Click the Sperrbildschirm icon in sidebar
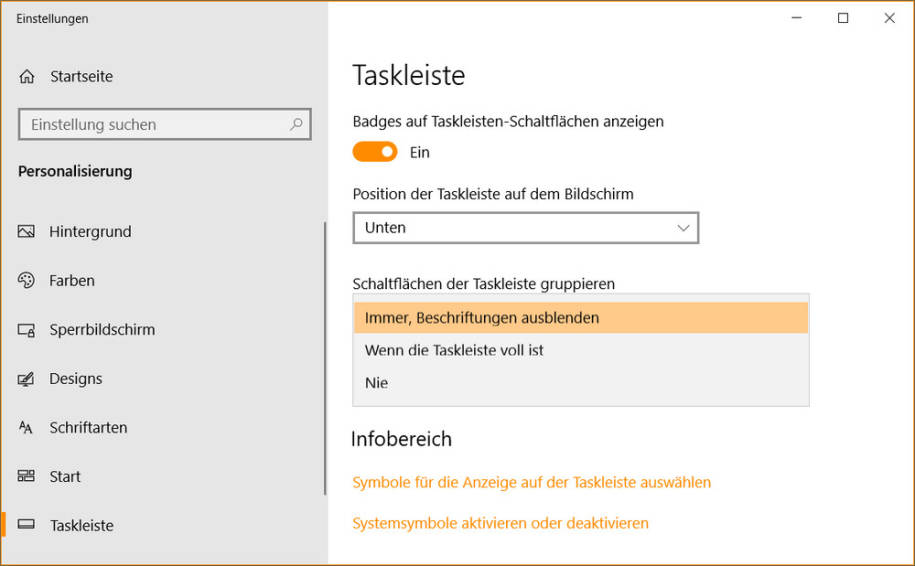 point(27,330)
